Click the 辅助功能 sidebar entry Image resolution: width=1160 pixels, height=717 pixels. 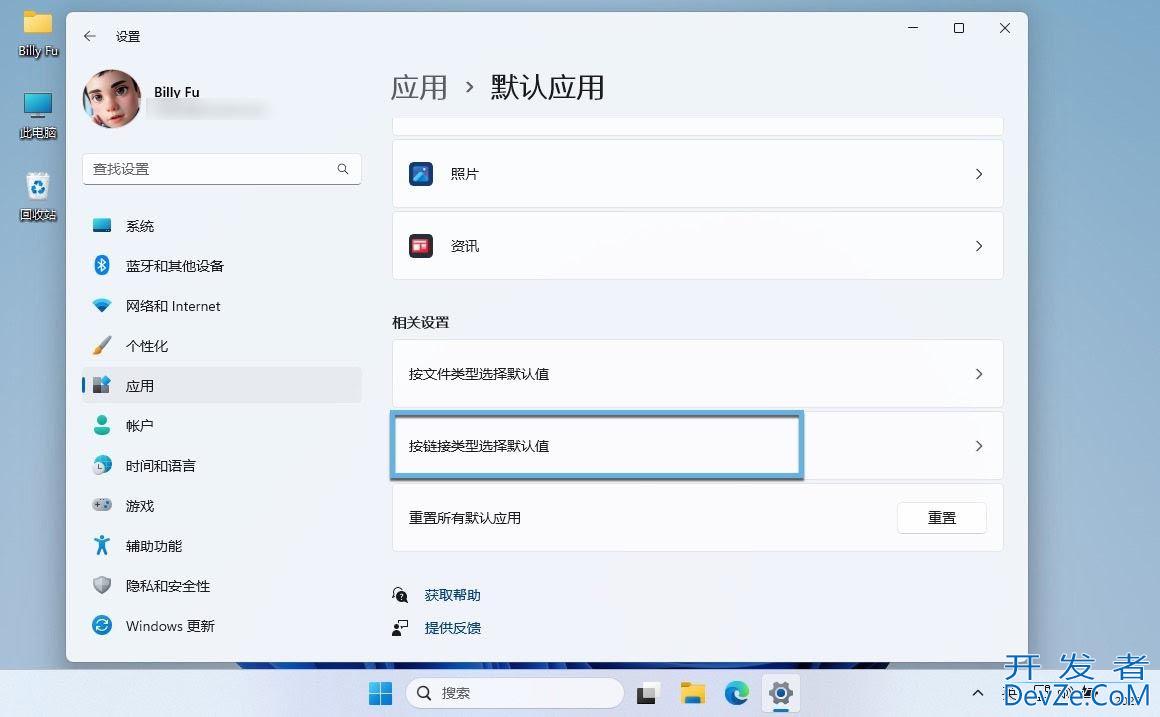pos(221,545)
